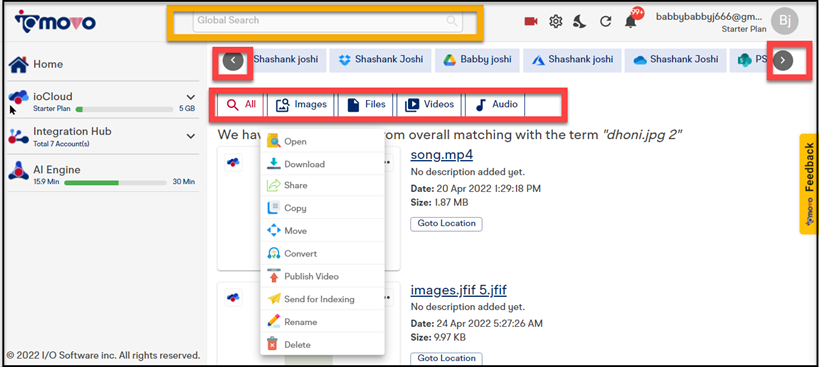The width and height of the screenshot is (819, 367).
Task: Choose Open from the context menu
Action: click(x=322, y=141)
